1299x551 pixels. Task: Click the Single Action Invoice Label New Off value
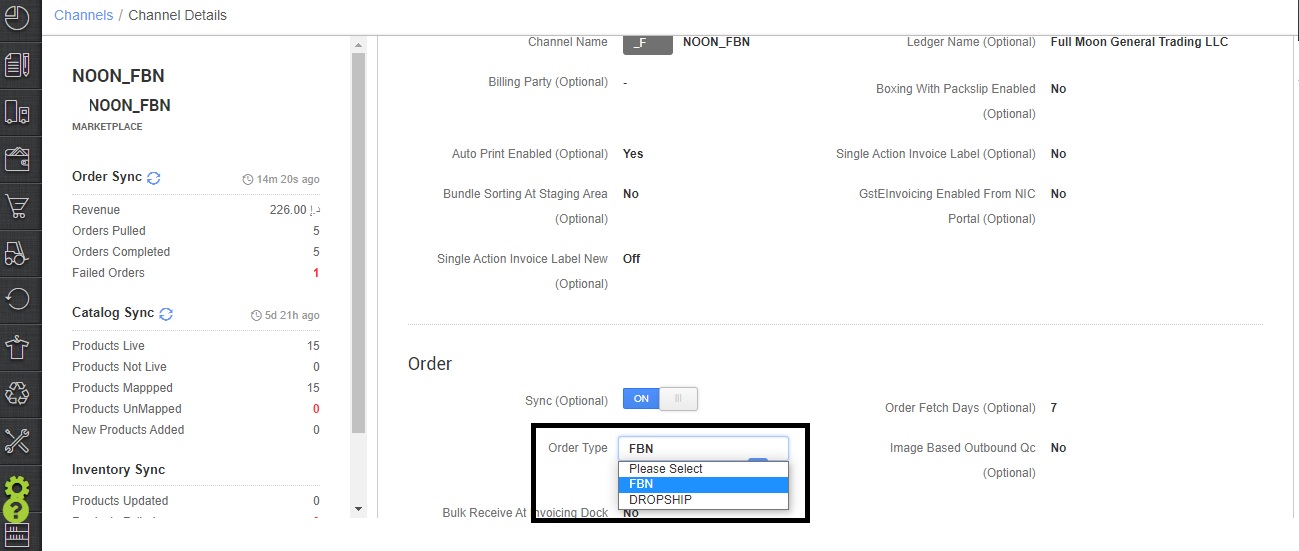pyautogui.click(x=632, y=259)
